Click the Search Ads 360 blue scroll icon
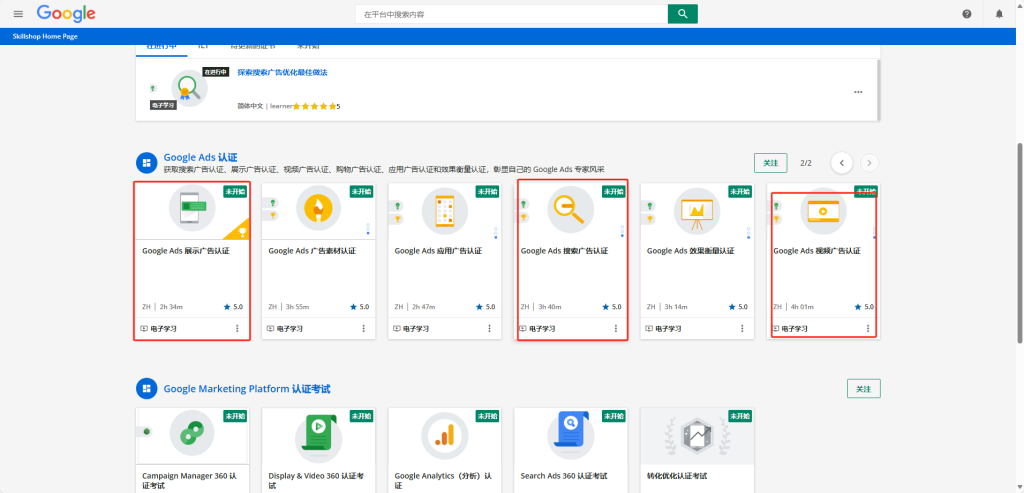Image resolution: width=1024 pixels, height=493 pixels. [x=570, y=431]
